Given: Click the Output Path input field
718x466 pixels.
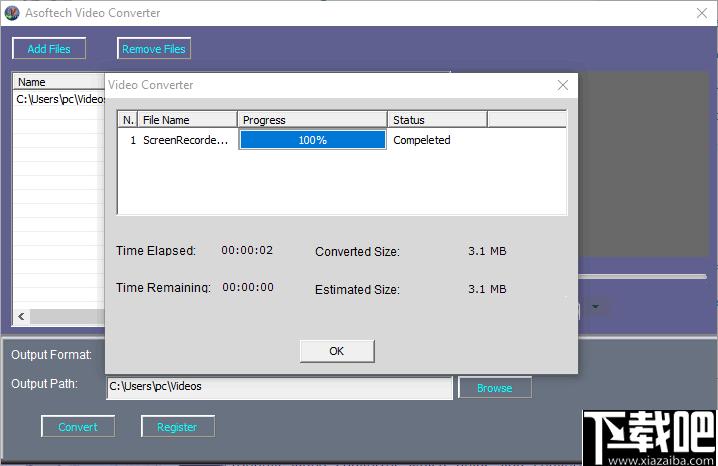Looking at the screenshot, I should pyautogui.click(x=279, y=387).
